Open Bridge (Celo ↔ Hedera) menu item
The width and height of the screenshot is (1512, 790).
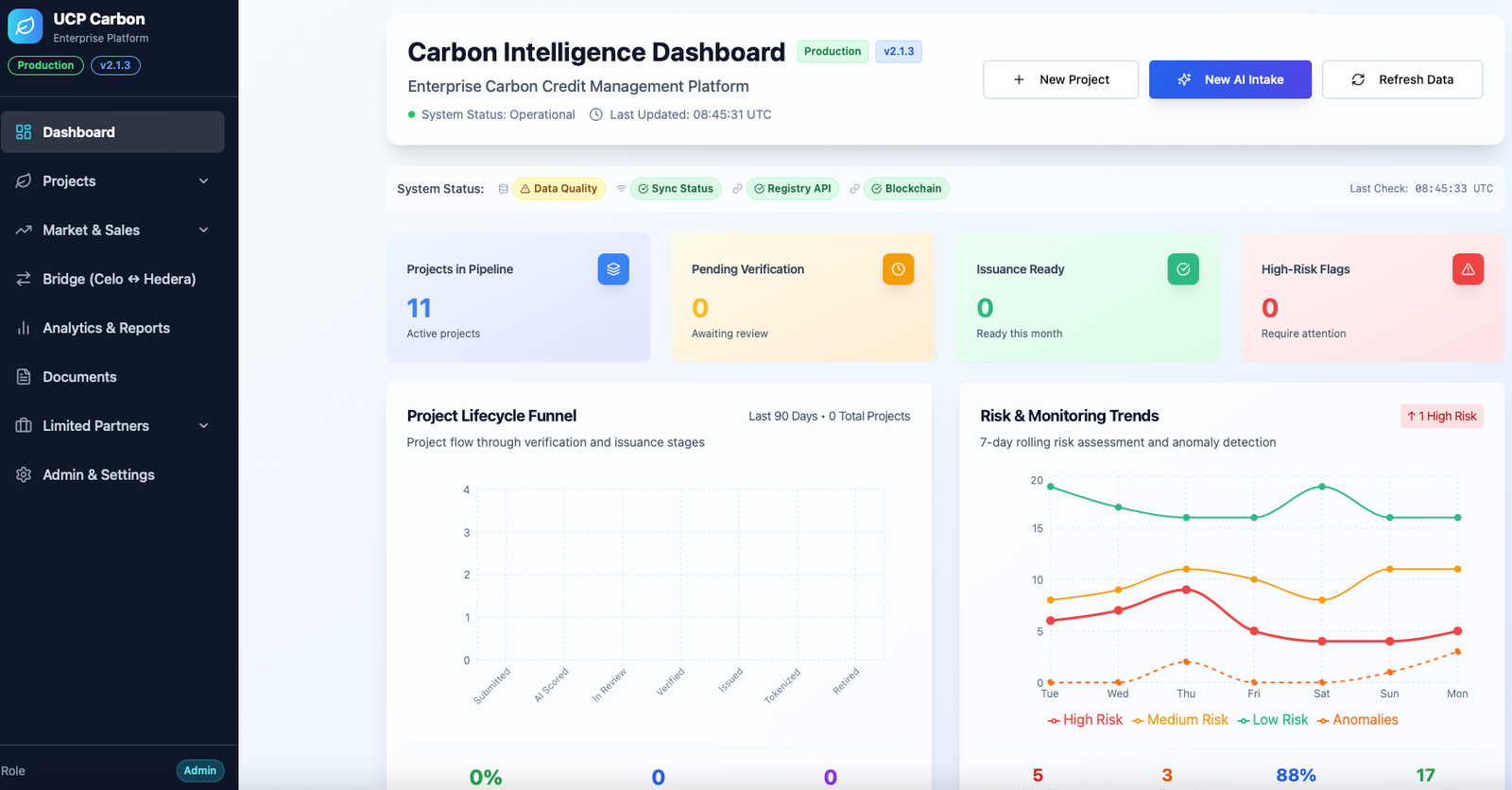118,279
